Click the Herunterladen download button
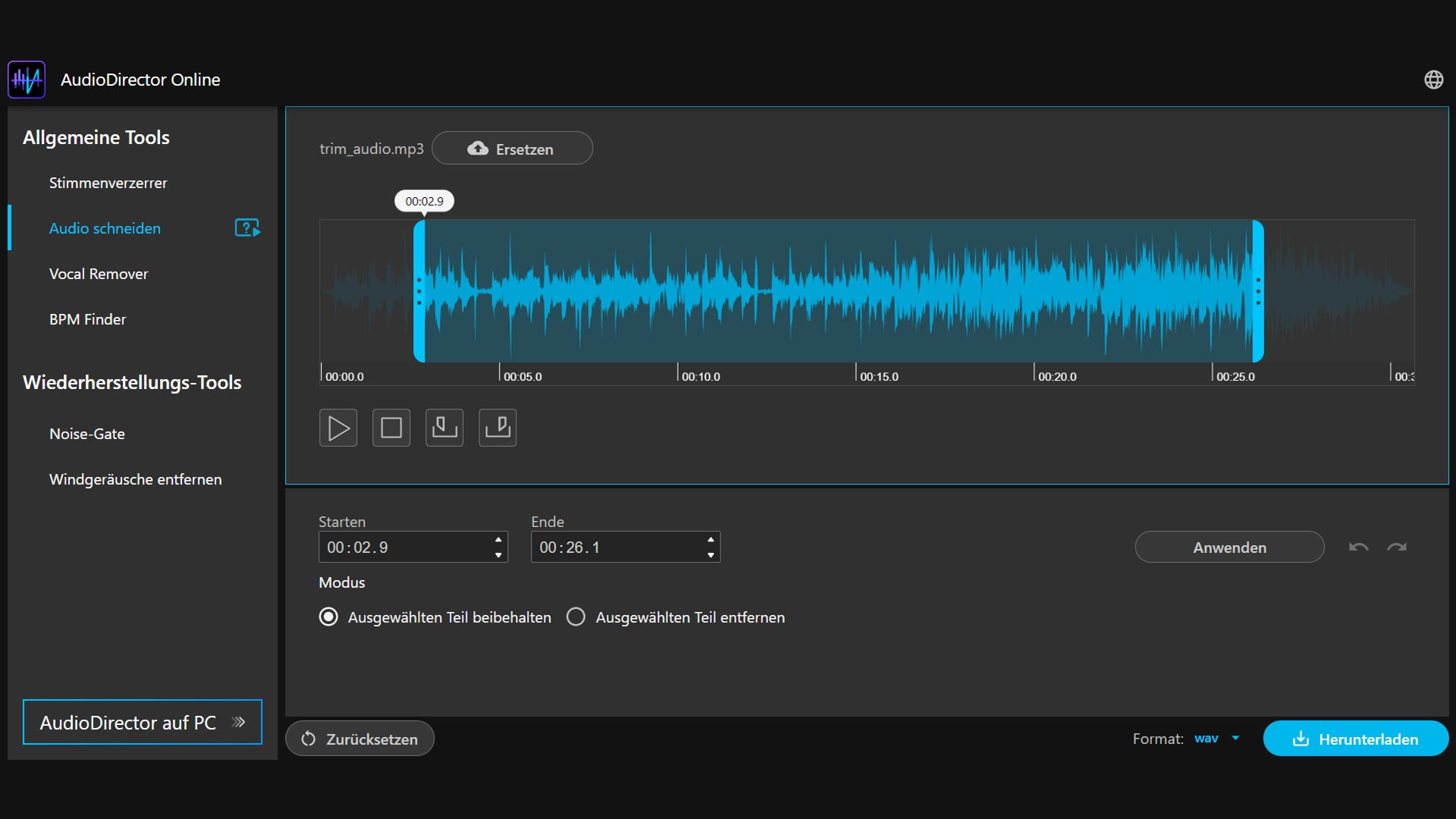1456x819 pixels. pos(1355,739)
